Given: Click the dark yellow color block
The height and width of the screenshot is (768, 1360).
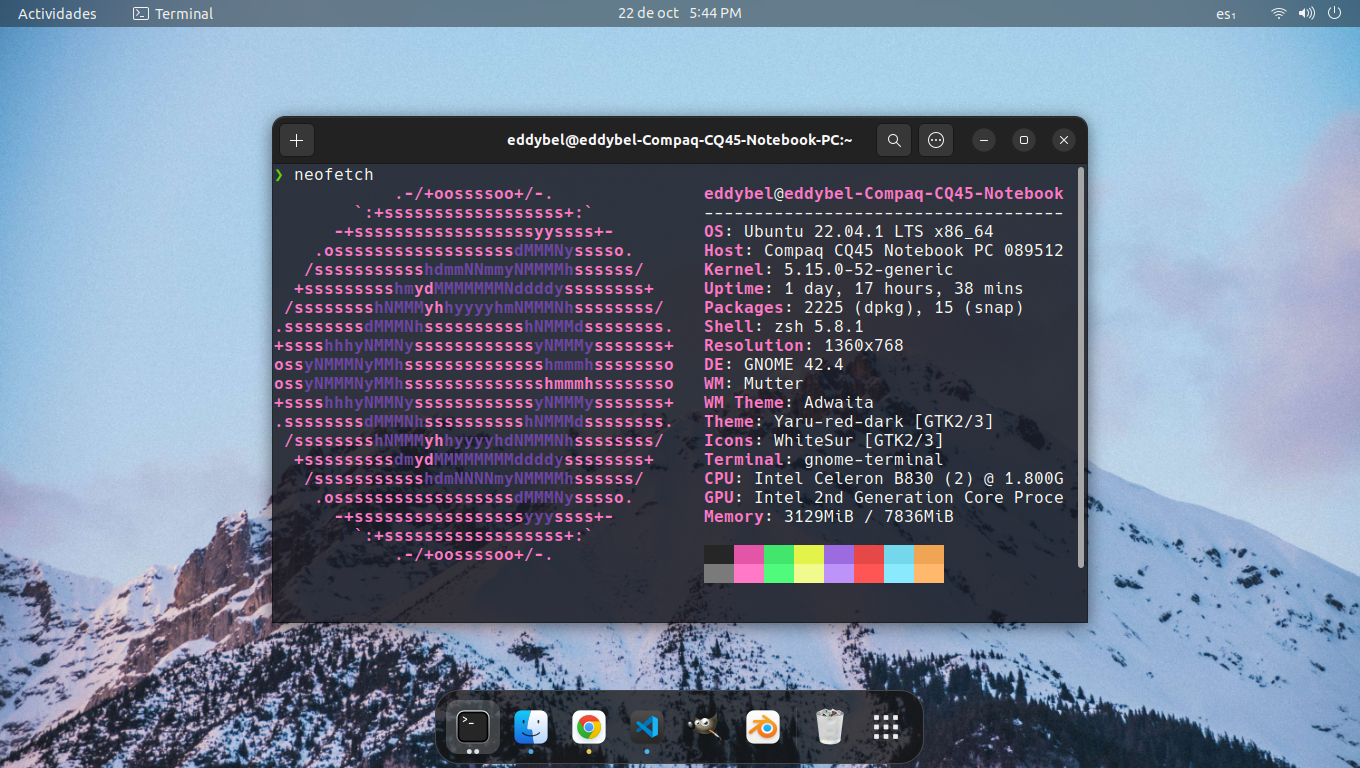Looking at the screenshot, I should pyautogui.click(x=809, y=555).
